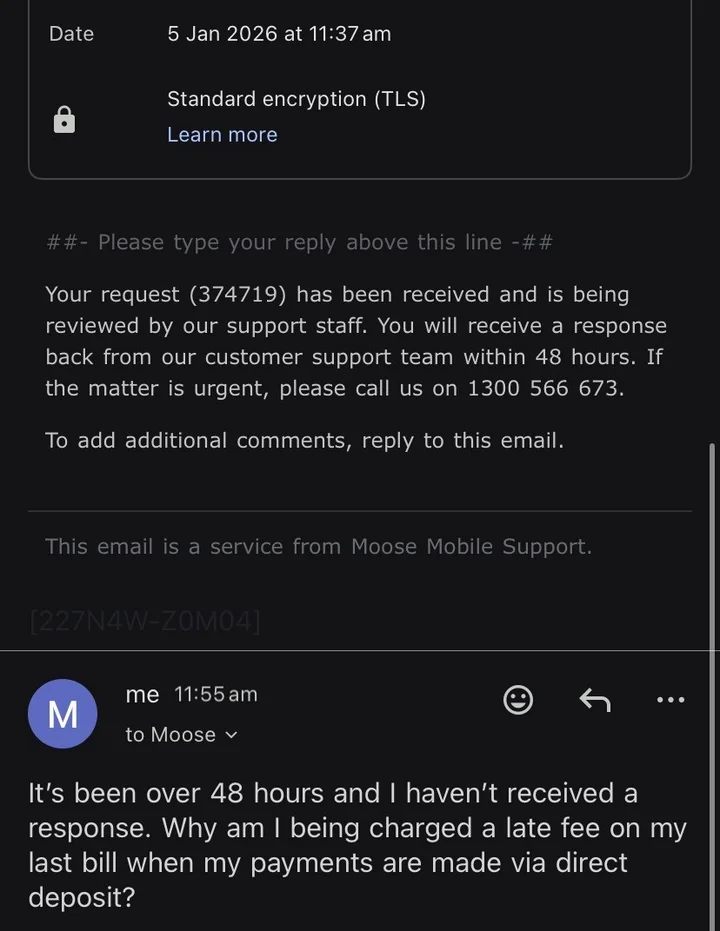Screen dimensions: 720x931
Task: Open the Learn more encryption link
Action: 222,135
